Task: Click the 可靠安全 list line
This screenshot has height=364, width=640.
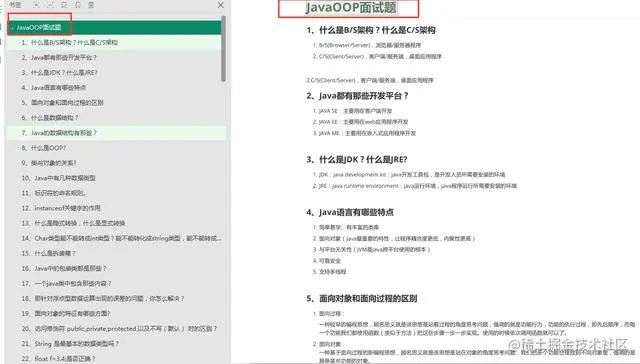Action: (x=327, y=261)
